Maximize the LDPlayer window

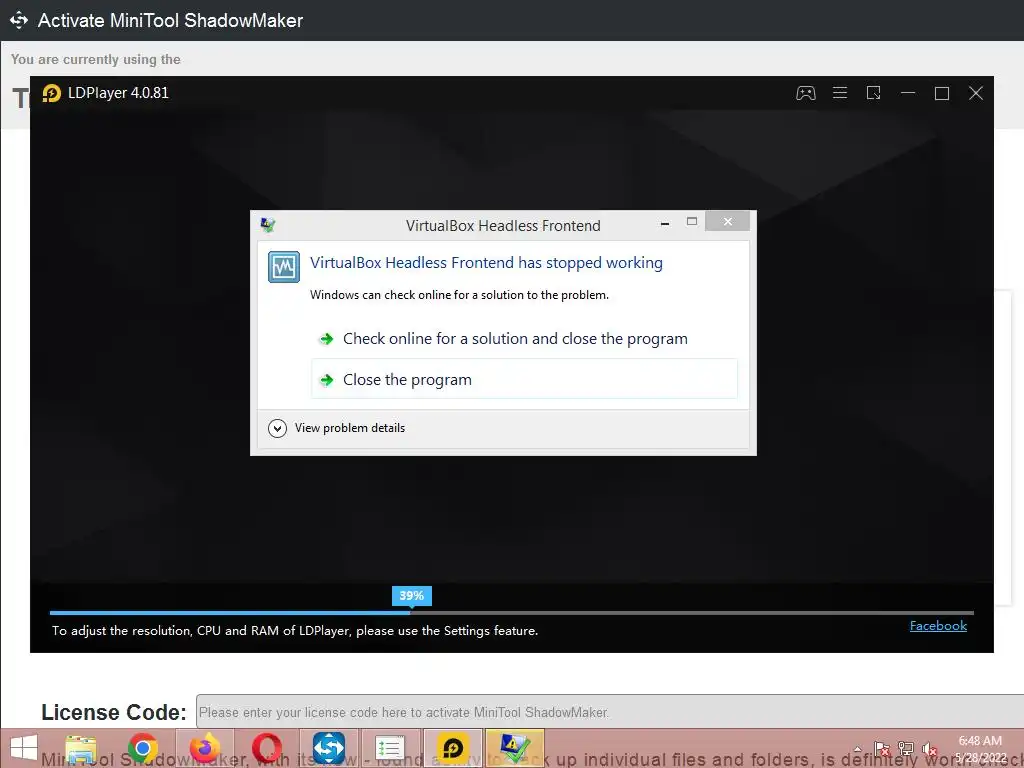pyautogui.click(x=942, y=93)
